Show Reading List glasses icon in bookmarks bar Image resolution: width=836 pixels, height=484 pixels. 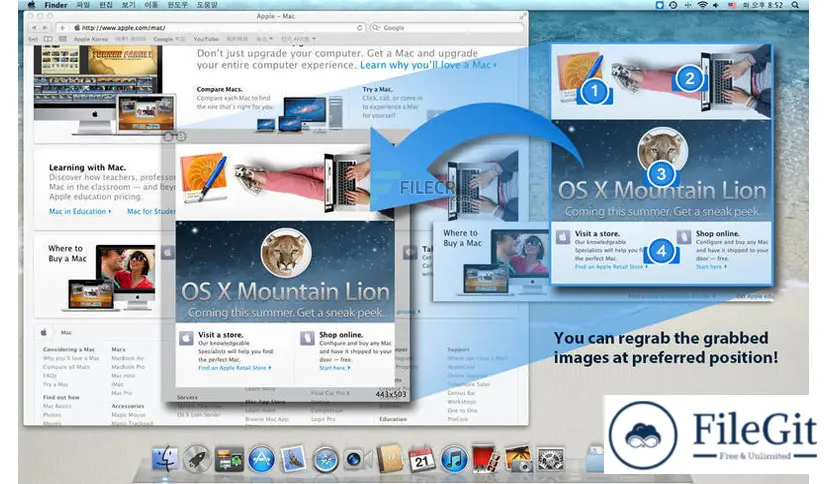pyautogui.click(x=33, y=39)
